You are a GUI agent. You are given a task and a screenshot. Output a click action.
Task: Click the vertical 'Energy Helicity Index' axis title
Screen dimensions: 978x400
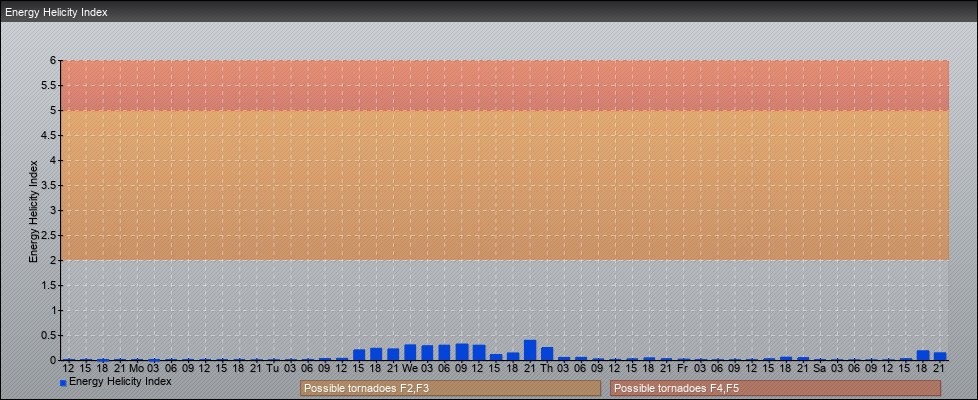click(33, 210)
